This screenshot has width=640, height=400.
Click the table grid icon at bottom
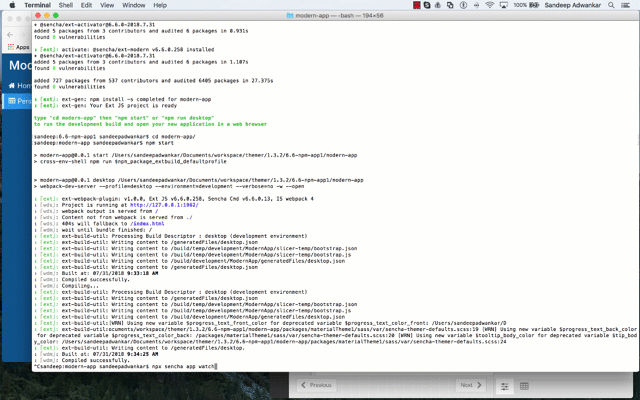(x=524, y=386)
